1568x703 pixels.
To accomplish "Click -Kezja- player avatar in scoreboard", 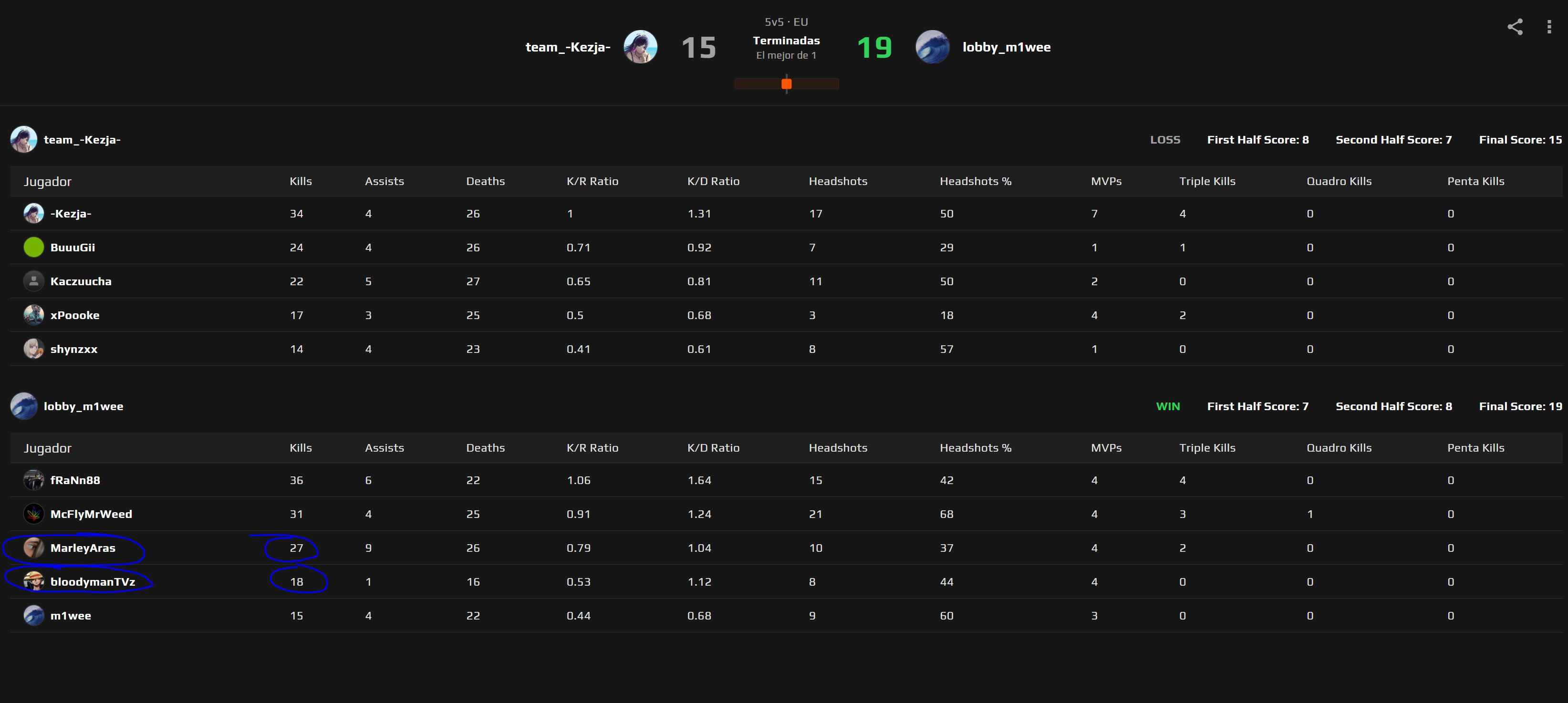I will pos(33,214).
